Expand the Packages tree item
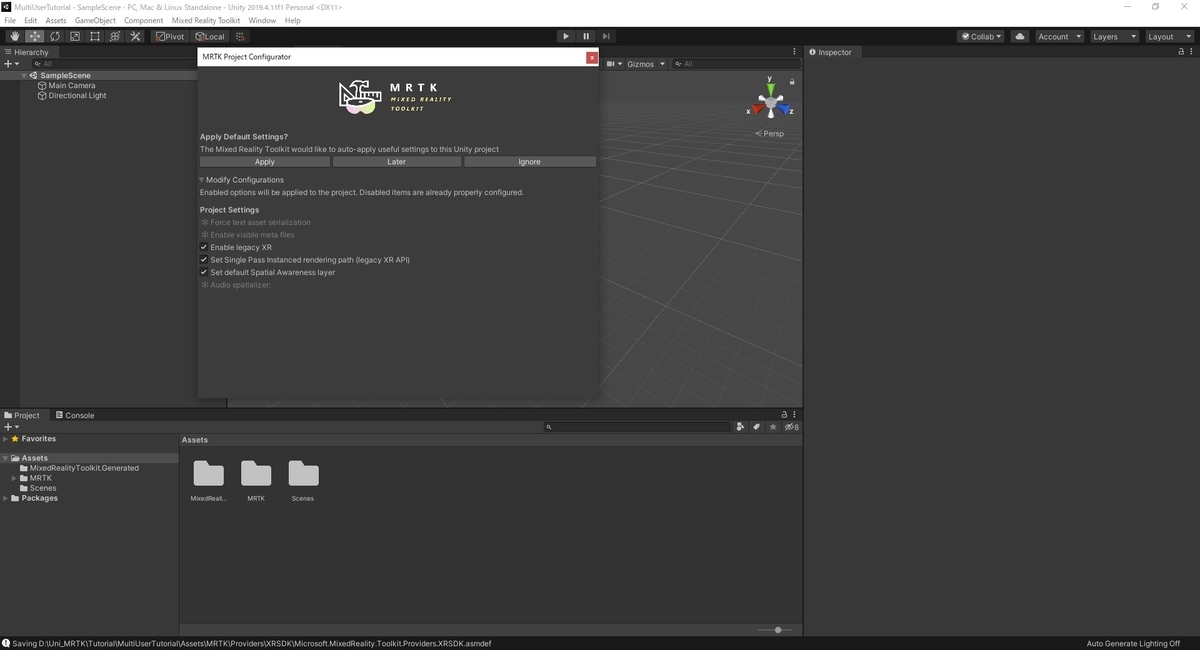 (6, 498)
